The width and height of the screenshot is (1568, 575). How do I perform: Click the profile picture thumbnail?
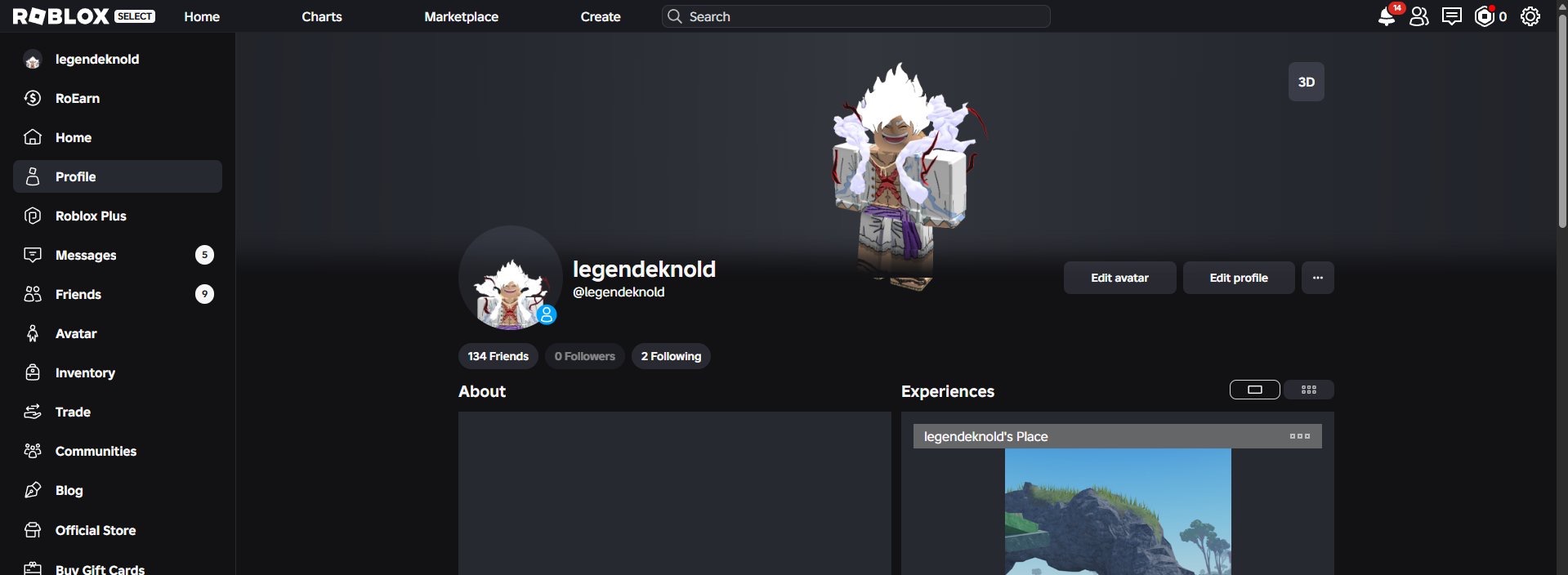pos(511,278)
